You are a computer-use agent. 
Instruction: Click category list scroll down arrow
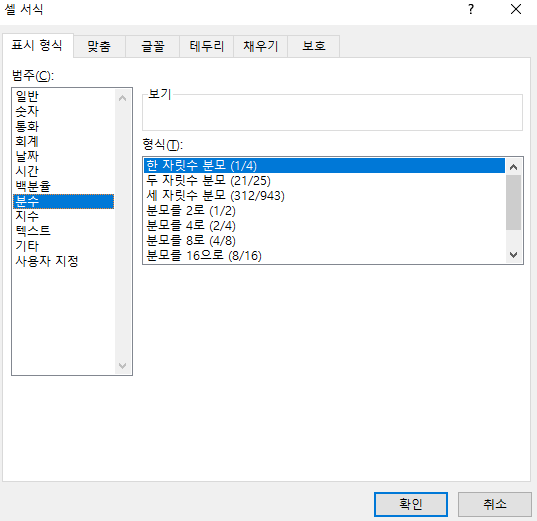(x=123, y=365)
